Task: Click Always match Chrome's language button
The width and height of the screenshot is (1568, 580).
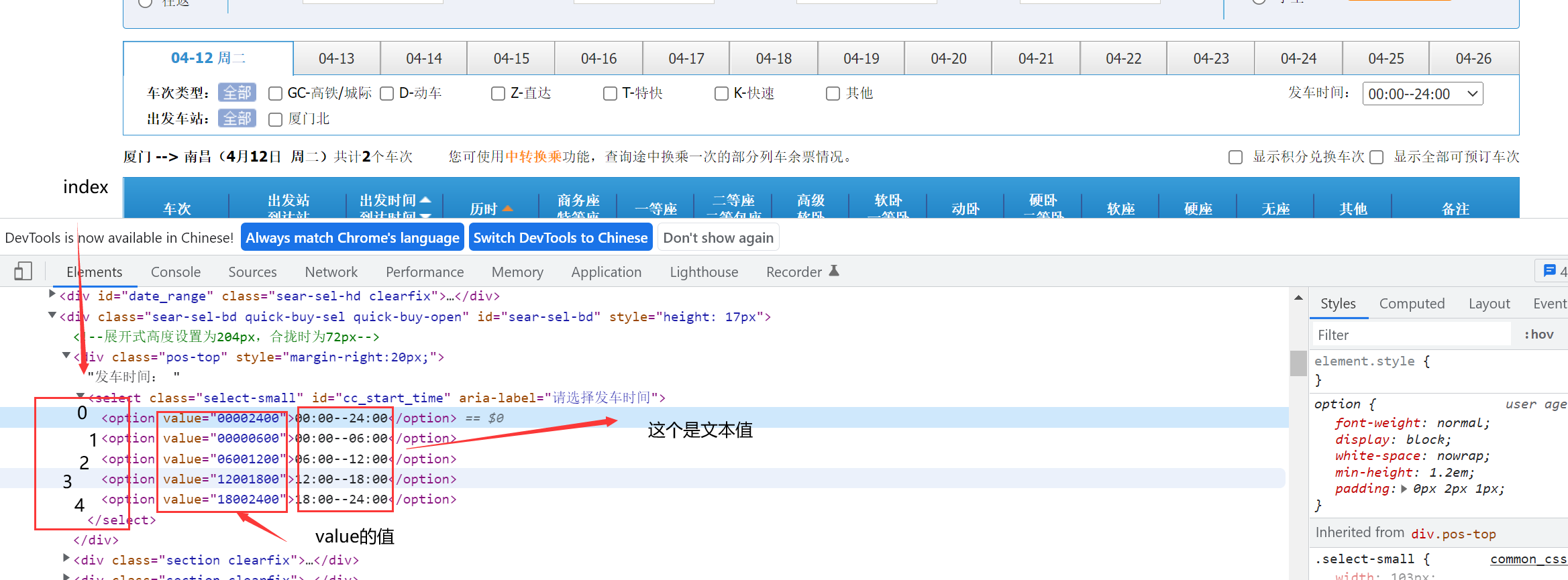Action: click(x=352, y=237)
